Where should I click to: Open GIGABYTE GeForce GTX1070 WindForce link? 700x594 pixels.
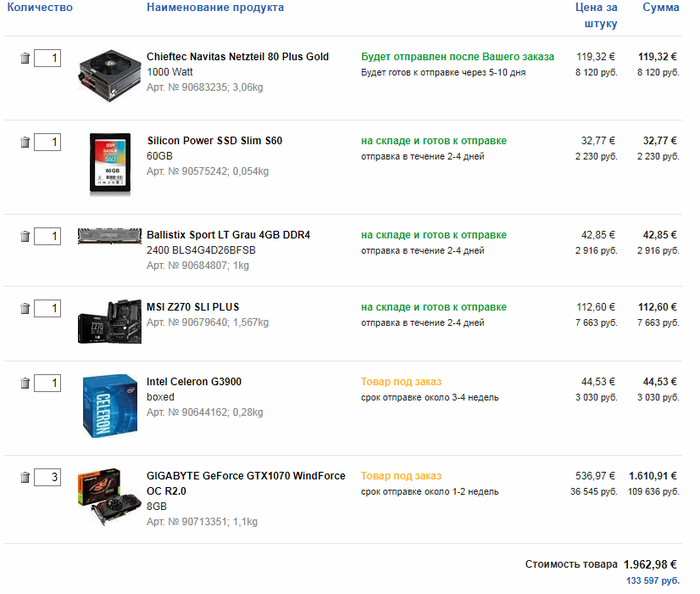246,483
